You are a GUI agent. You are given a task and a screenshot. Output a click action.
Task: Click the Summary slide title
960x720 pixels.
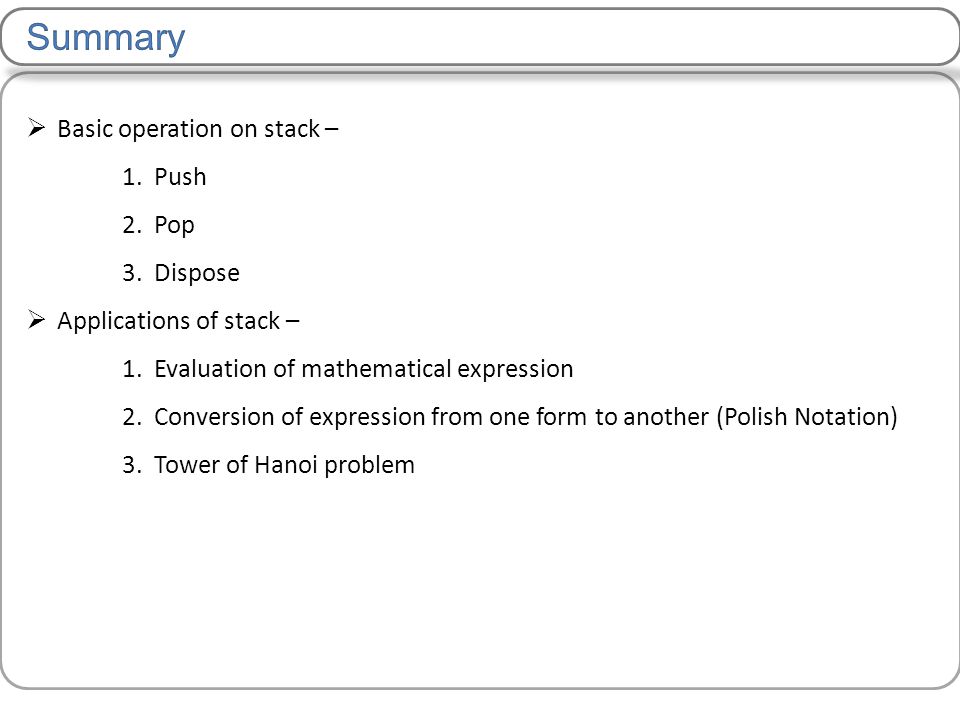tap(105, 37)
